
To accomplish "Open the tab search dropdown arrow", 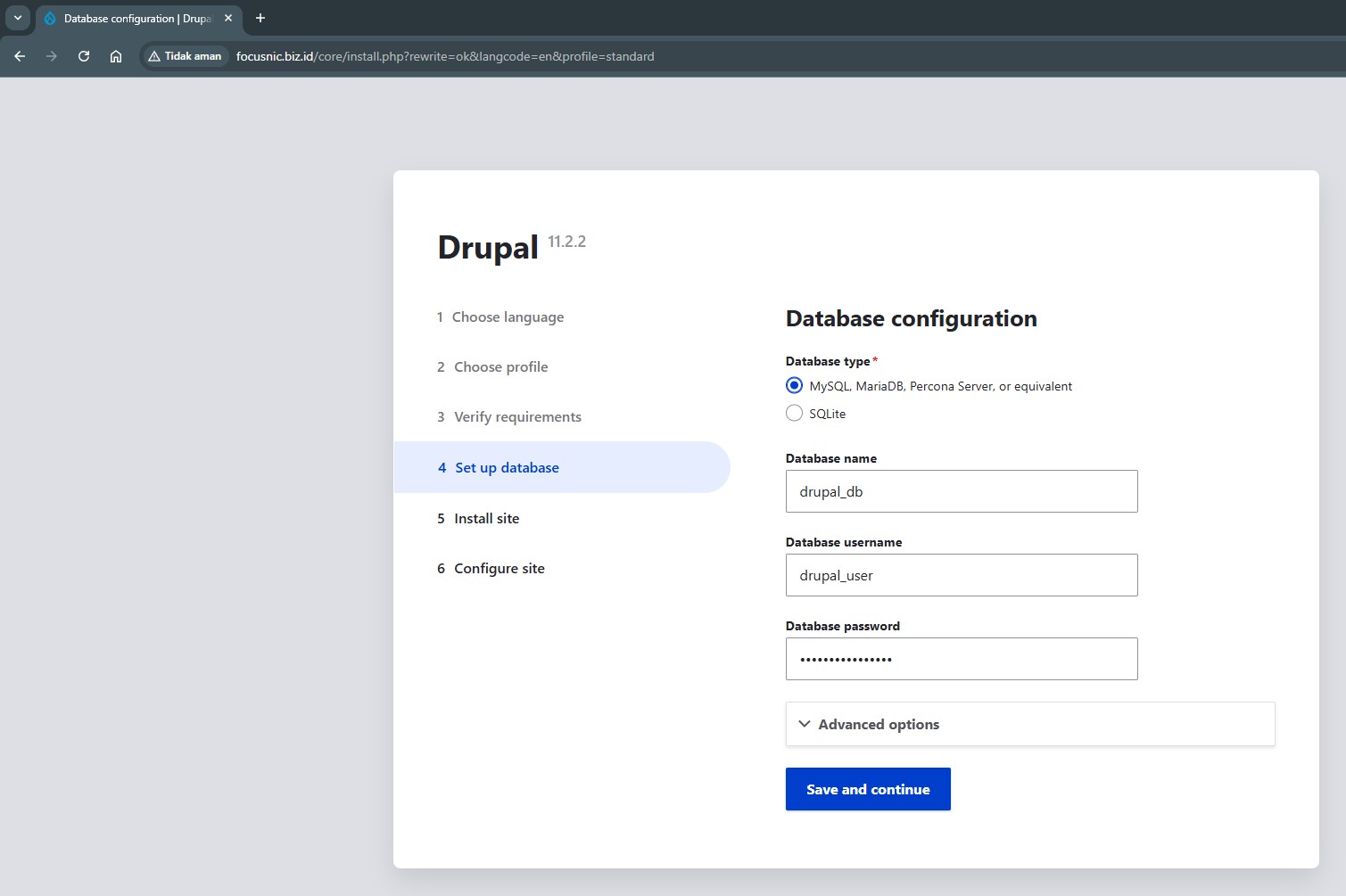I will [17, 18].
